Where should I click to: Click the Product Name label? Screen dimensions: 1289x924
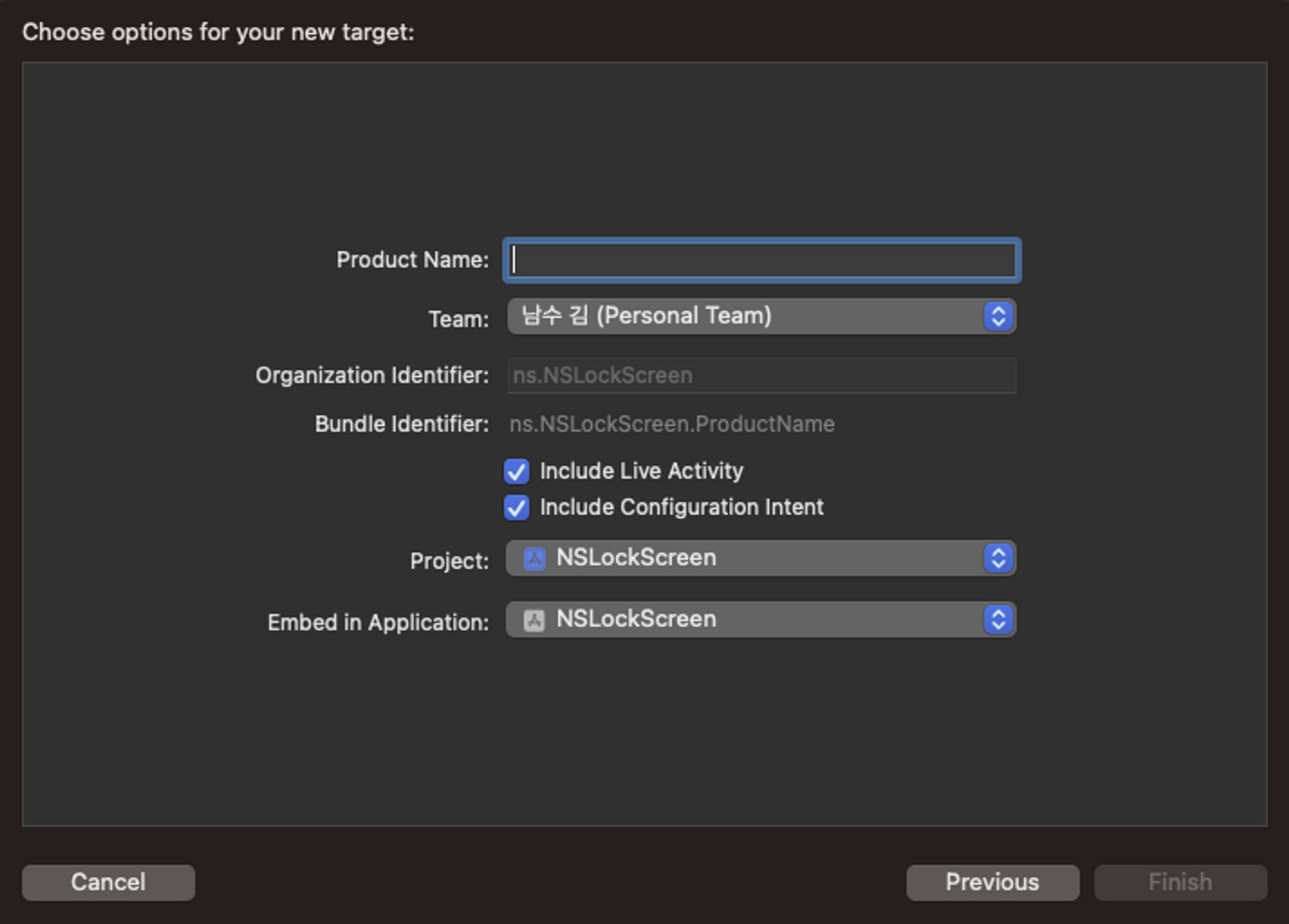412,260
